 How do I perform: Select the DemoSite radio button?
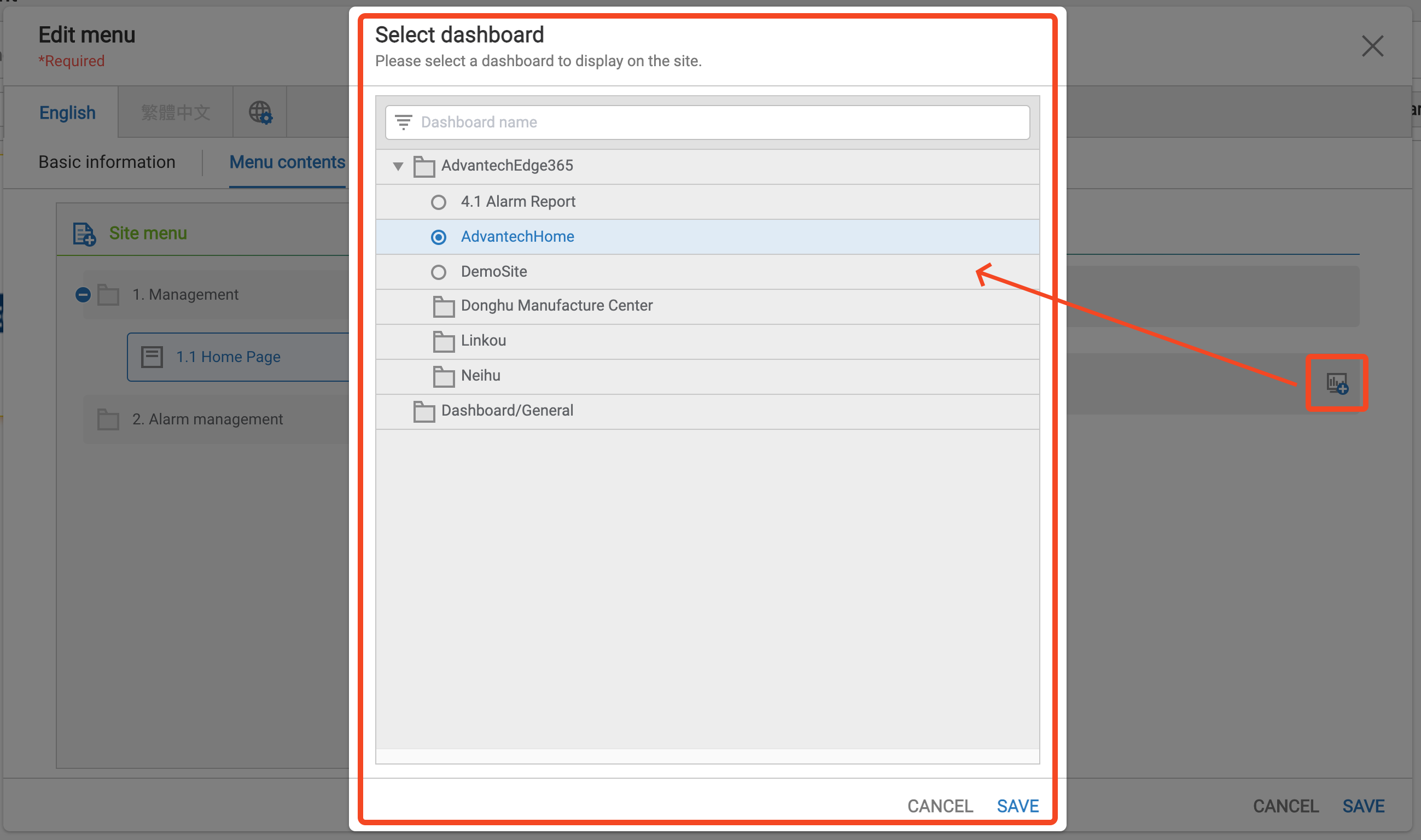(x=438, y=272)
